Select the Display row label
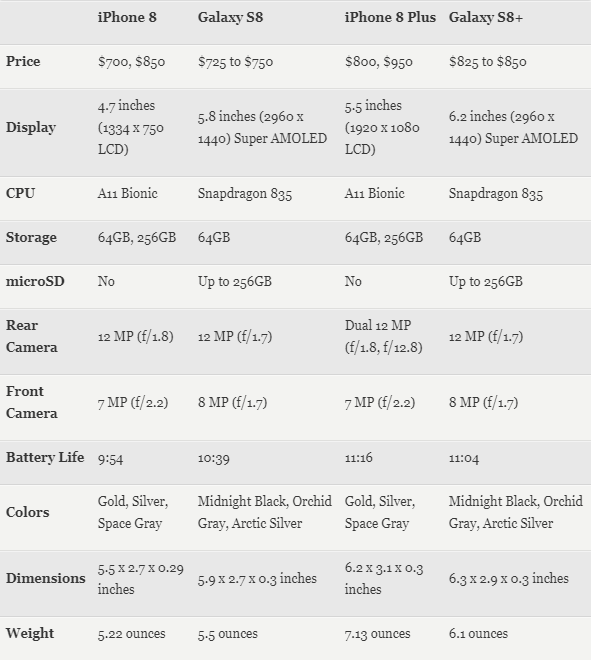This screenshot has height=662, width=591. pos(31,128)
